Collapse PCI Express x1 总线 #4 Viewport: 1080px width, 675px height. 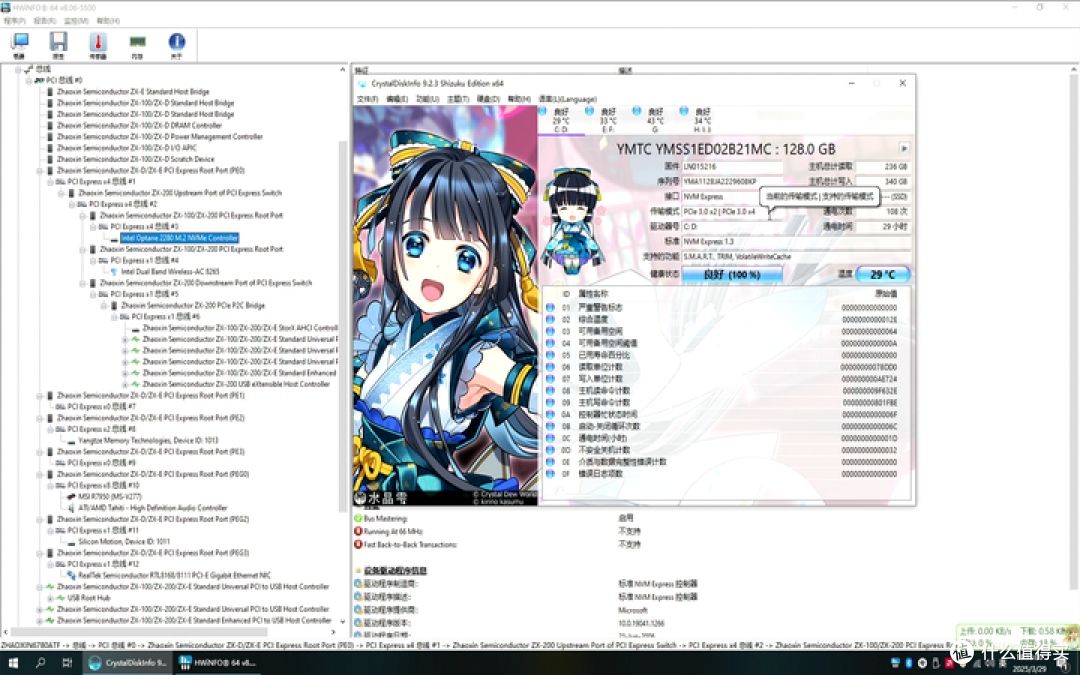(93, 260)
